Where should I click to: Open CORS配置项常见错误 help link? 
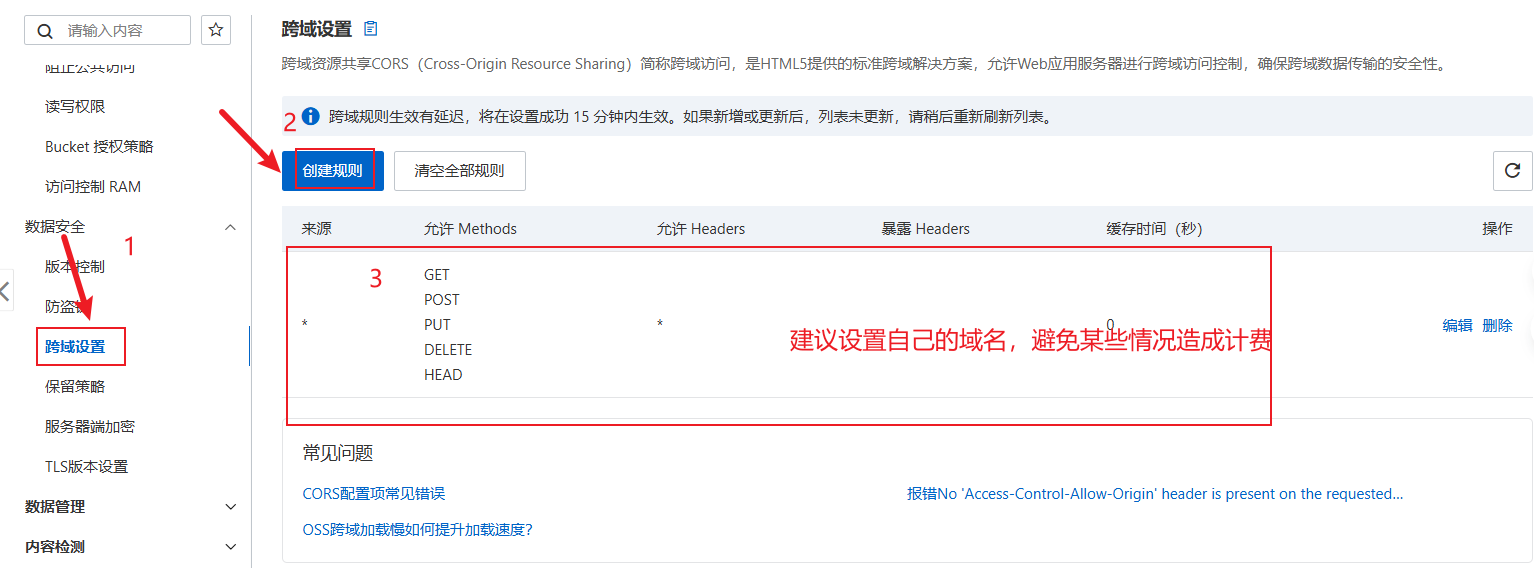tap(373, 494)
